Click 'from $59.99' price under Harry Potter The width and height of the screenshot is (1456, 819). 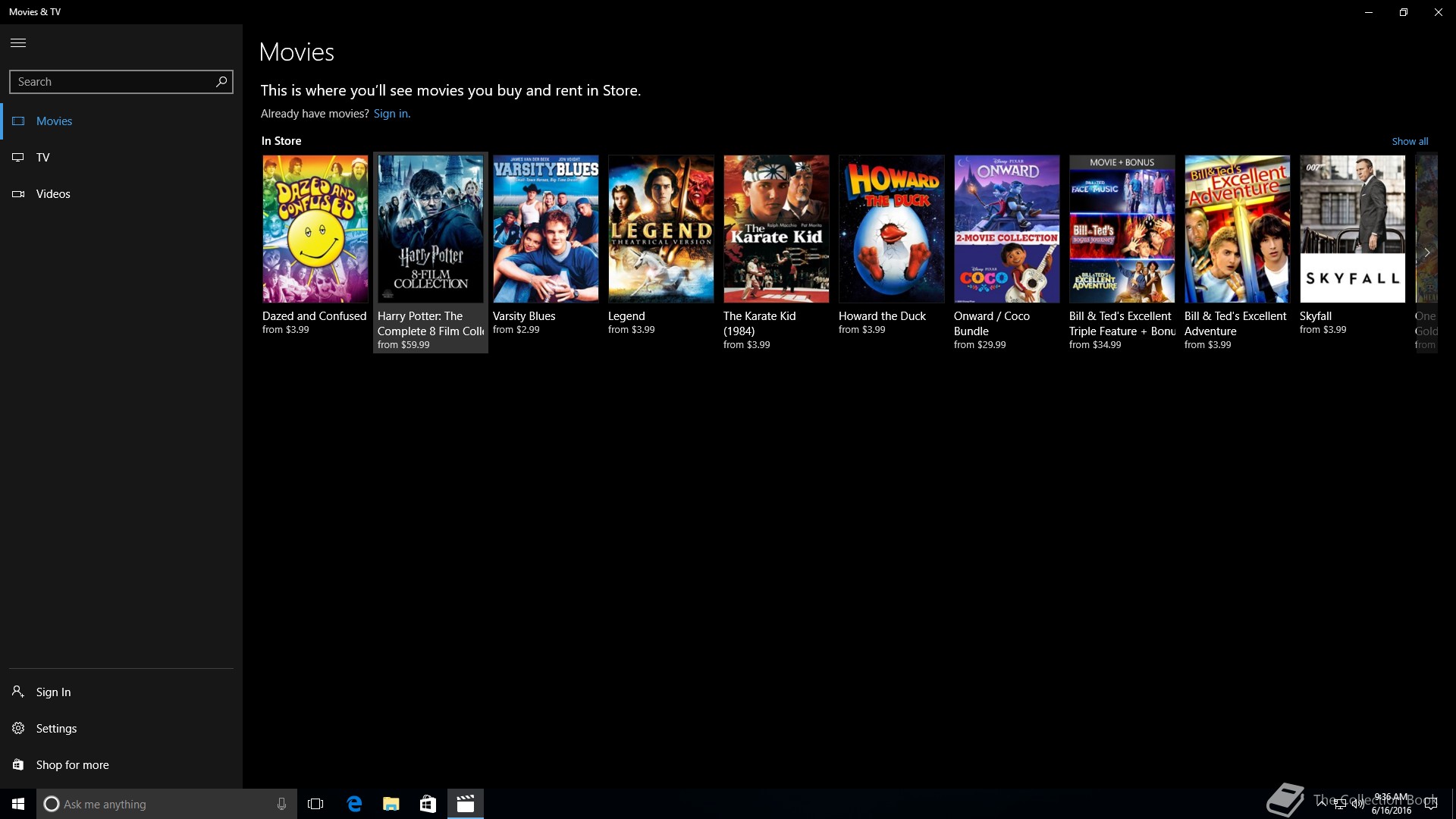403,345
